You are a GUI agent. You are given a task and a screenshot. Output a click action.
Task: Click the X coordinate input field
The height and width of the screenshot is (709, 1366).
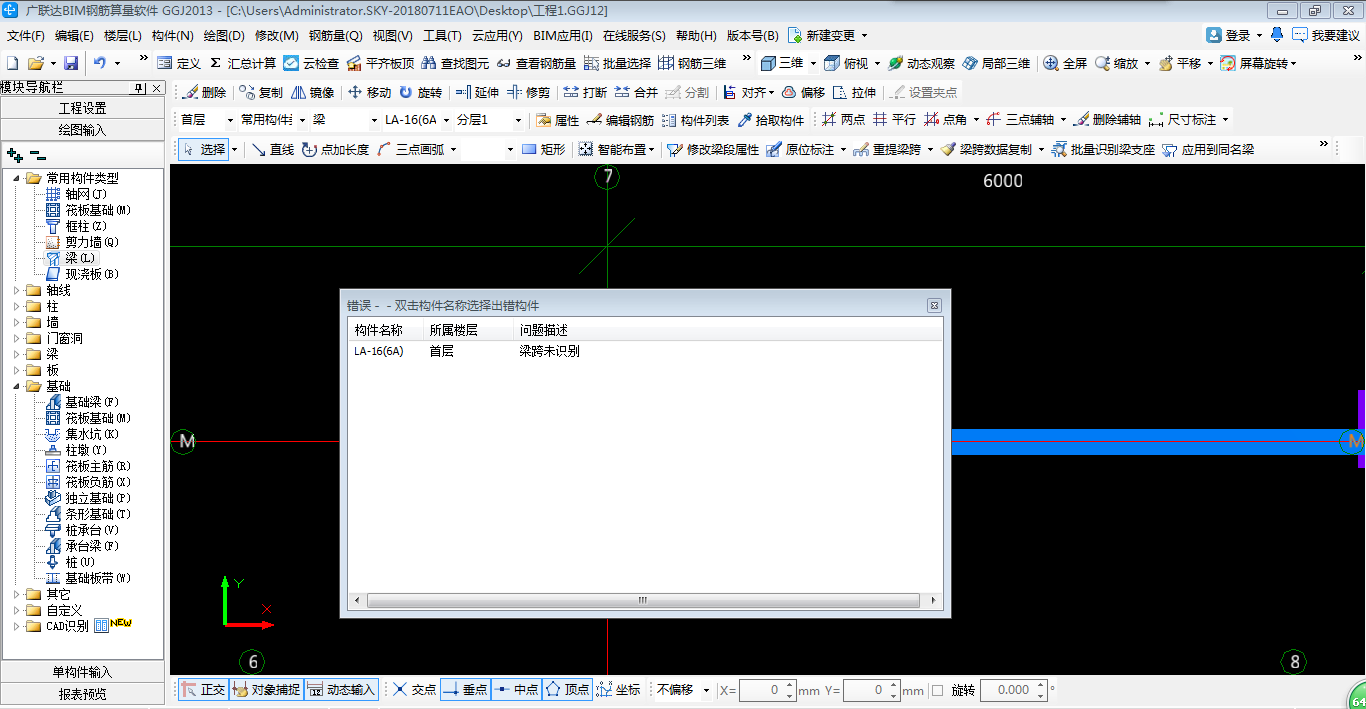[767, 690]
